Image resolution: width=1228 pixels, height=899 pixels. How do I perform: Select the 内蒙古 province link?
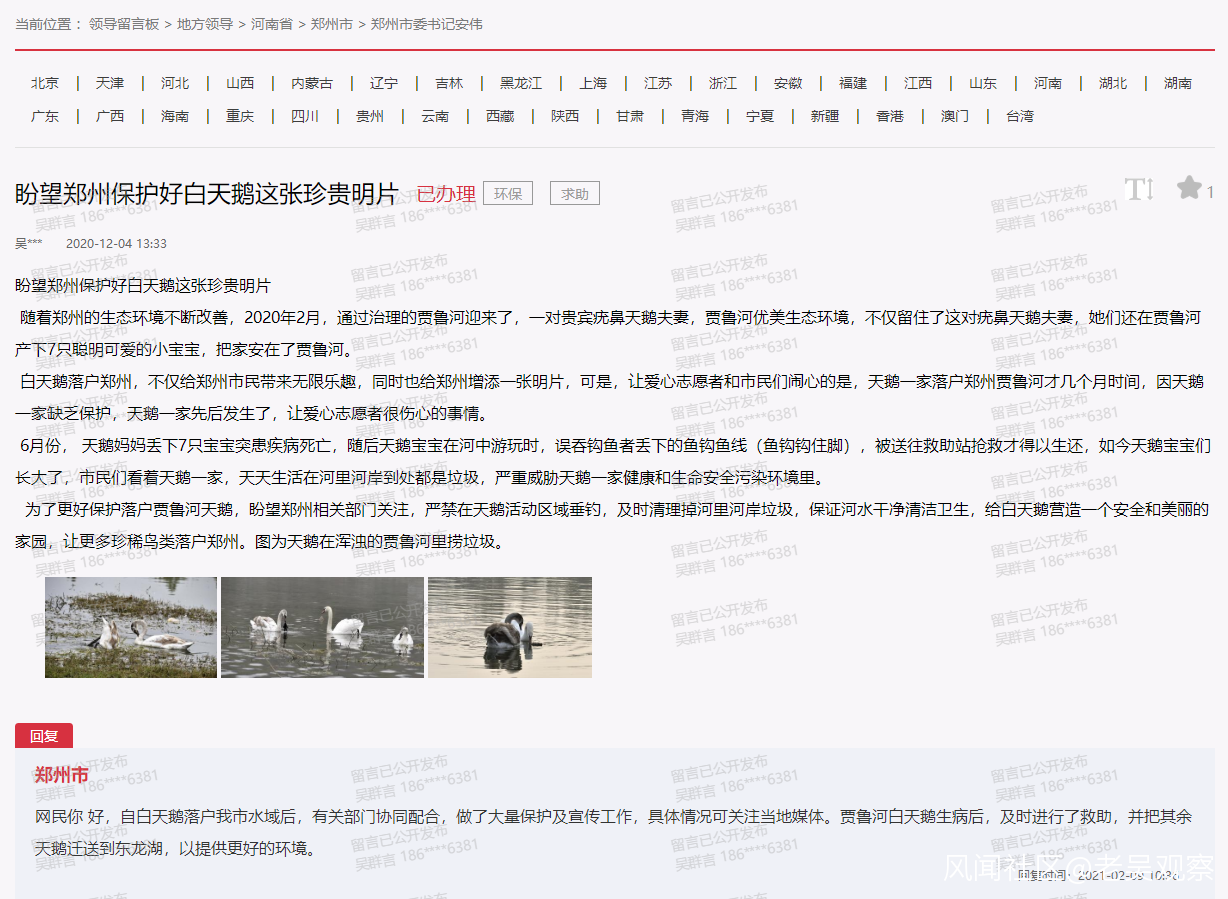pyautogui.click(x=312, y=83)
